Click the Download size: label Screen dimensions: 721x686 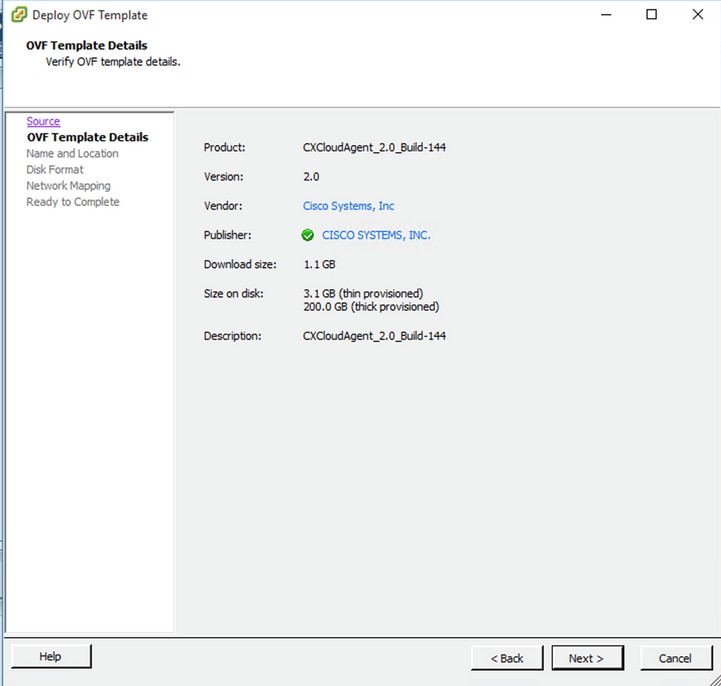(x=240, y=264)
